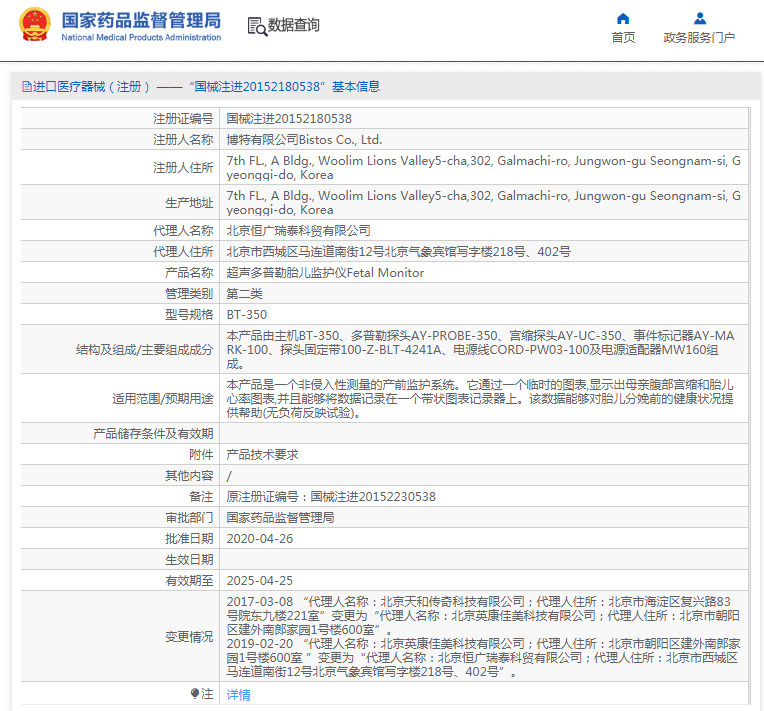Click the 注册证编号 row label
Viewport: 764px width, 711px height.
pos(183,118)
